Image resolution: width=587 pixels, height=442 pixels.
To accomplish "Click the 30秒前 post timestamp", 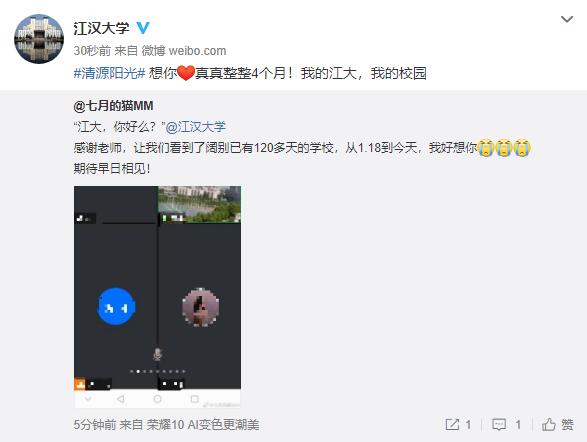I will tap(92, 51).
